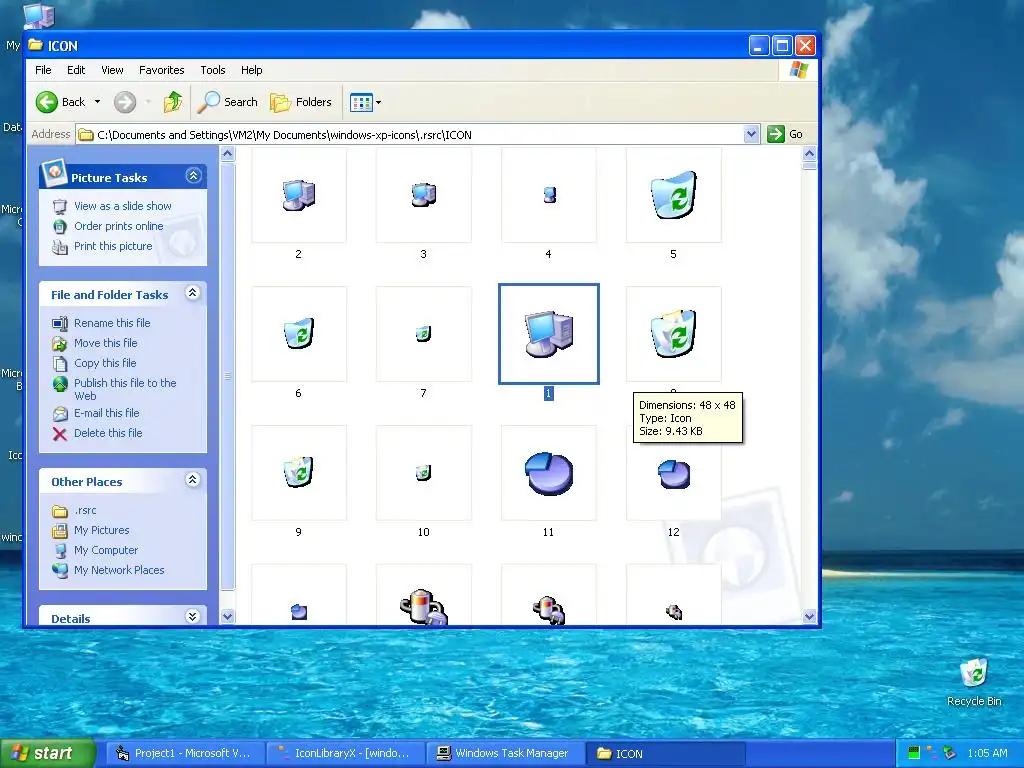The image size is (1024, 768).
Task: Open the Tools menu
Action: click(213, 70)
